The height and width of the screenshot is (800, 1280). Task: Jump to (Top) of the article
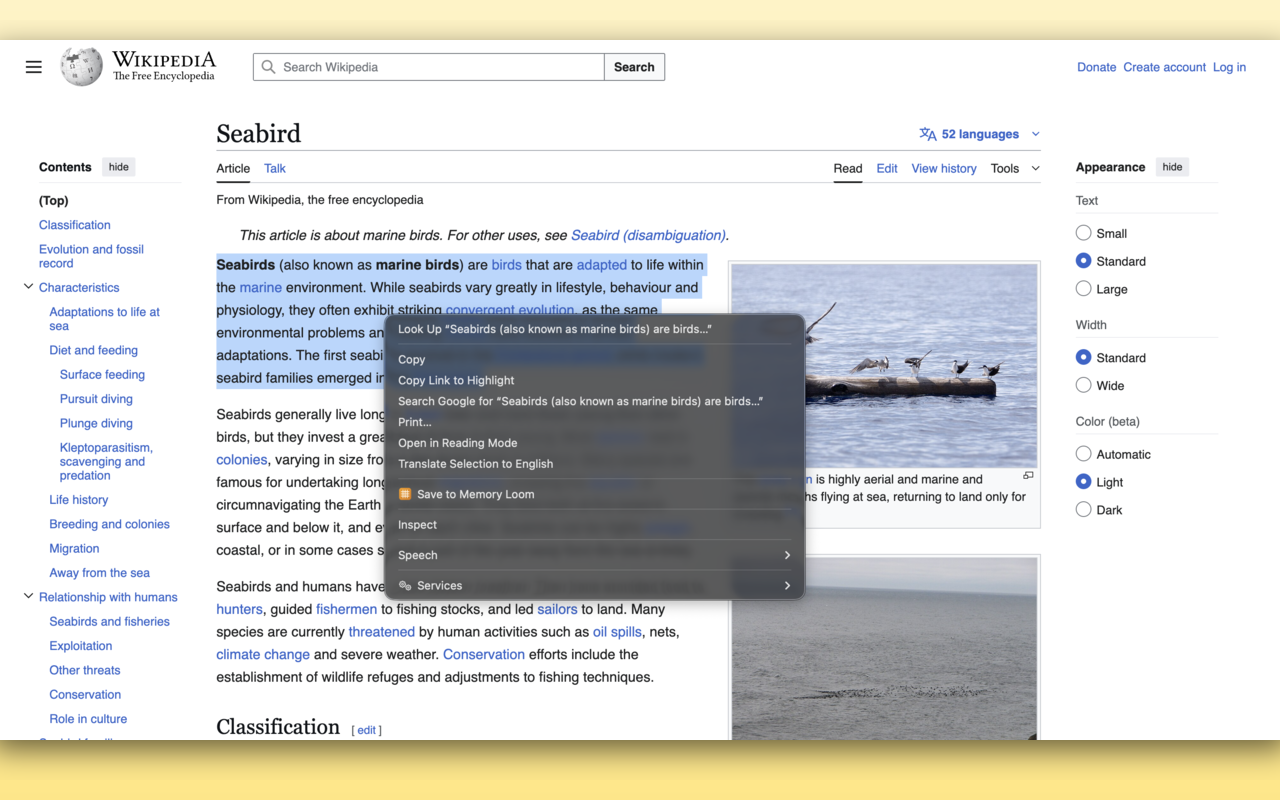54,201
